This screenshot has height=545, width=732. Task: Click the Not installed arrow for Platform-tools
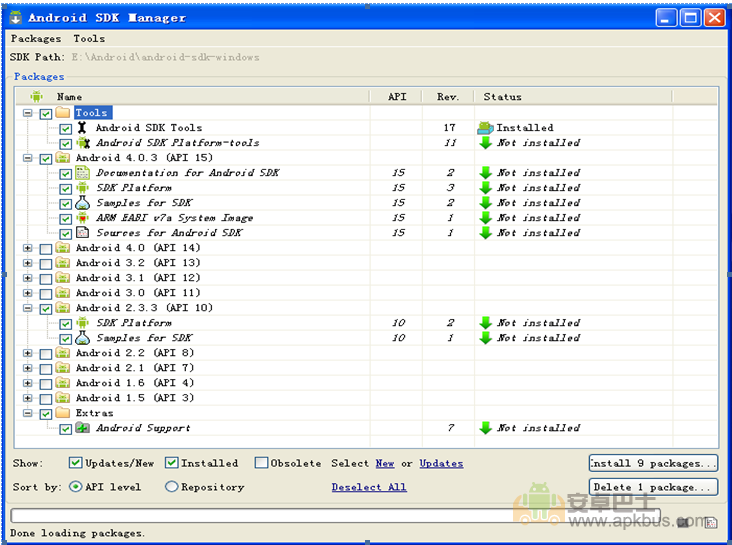tap(486, 142)
